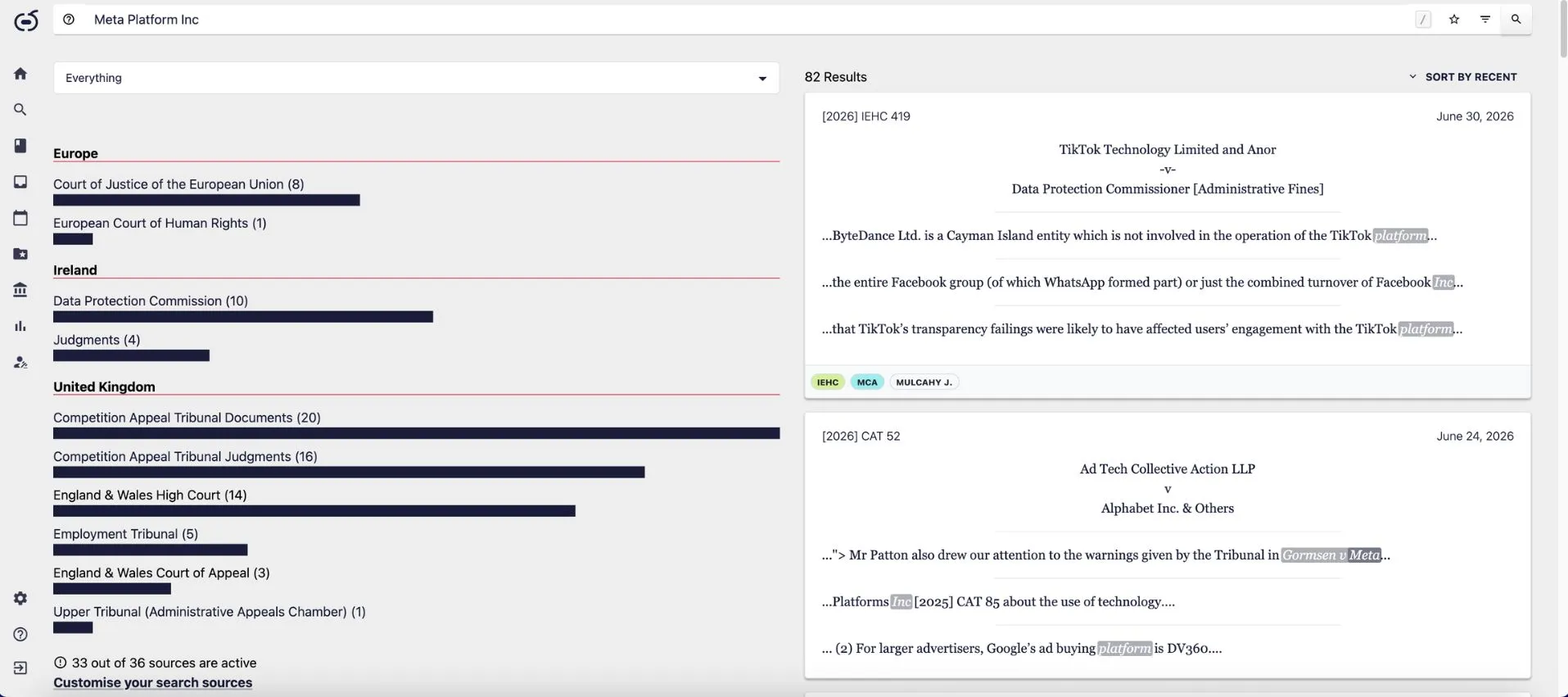Open the help icon at the sidebar bottom
The height and width of the screenshot is (697, 1568).
coord(20,635)
